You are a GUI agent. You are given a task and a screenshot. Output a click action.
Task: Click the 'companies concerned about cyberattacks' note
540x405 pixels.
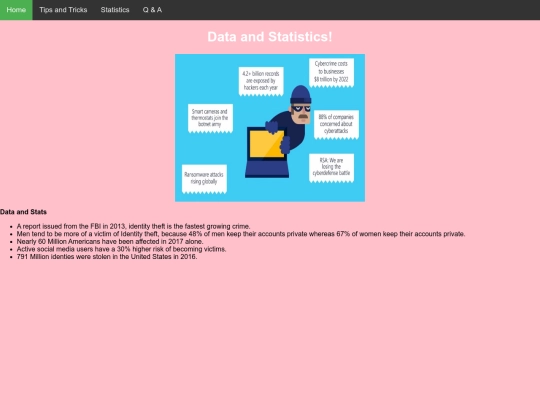click(336, 124)
